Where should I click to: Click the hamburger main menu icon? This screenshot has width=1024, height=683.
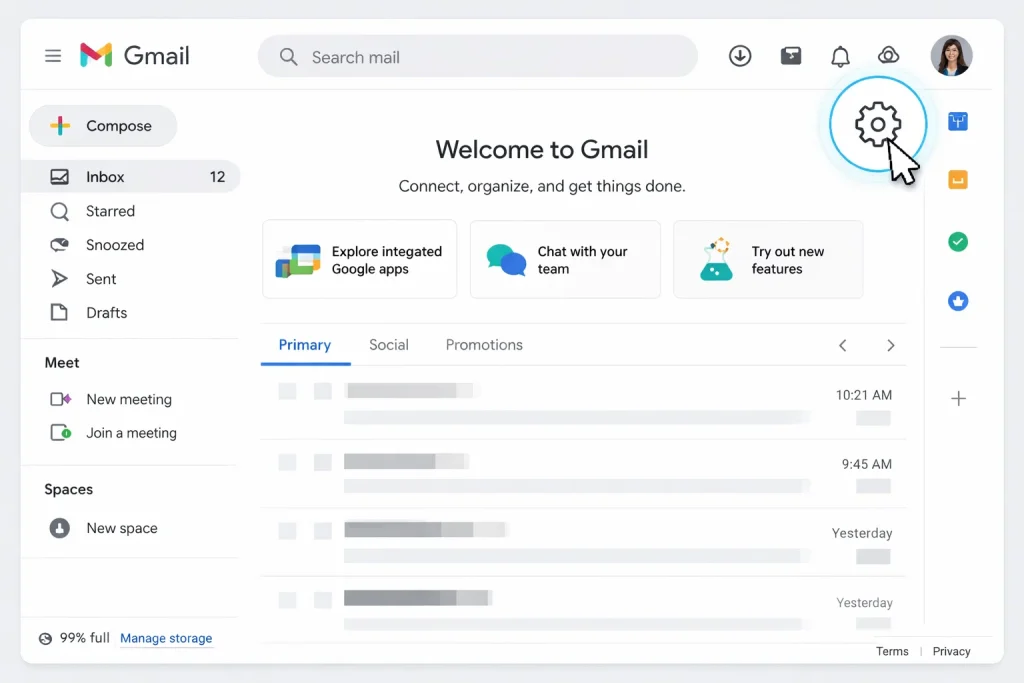pos(53,56)
